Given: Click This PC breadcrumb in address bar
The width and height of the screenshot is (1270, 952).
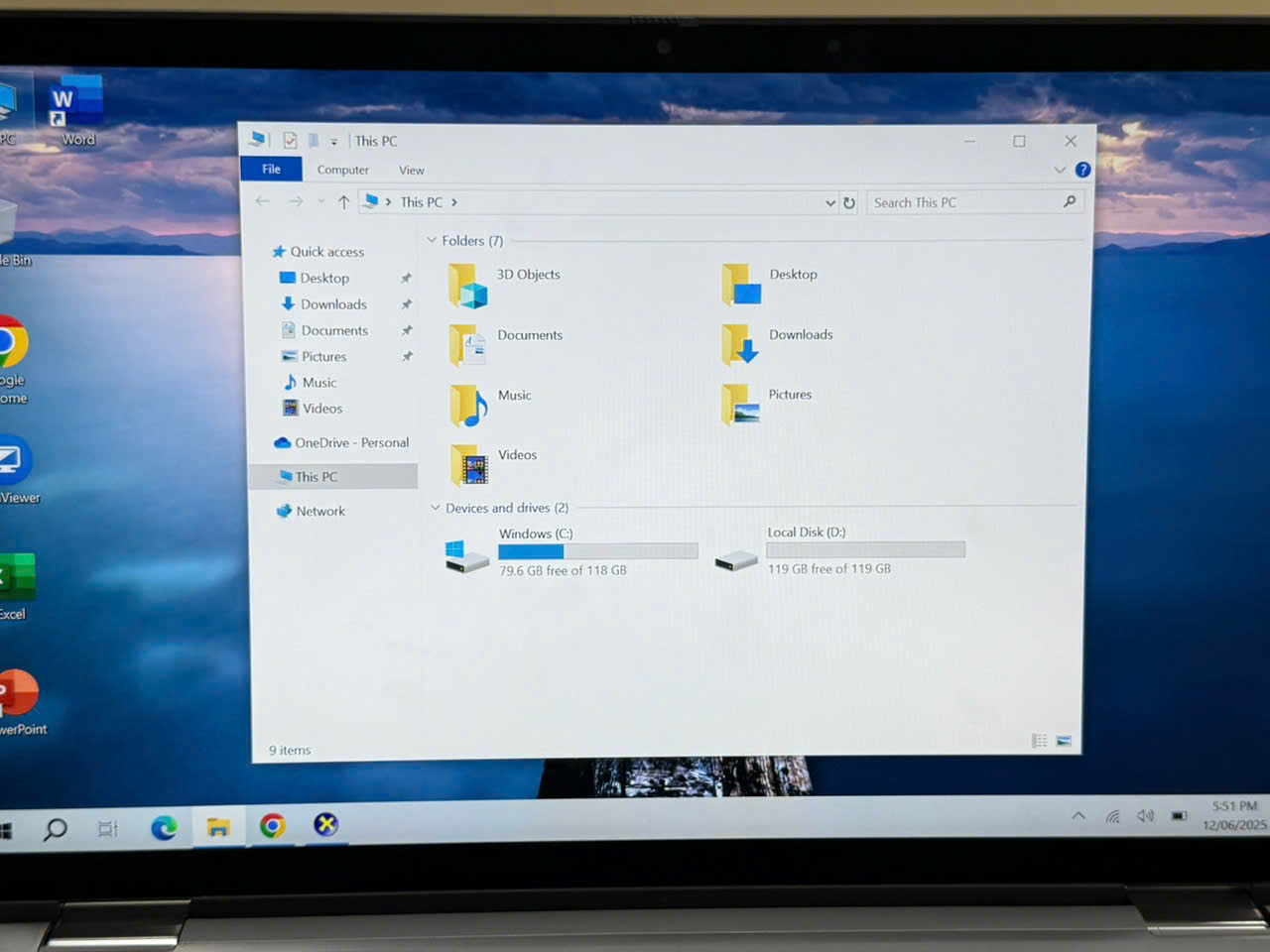Looking at the screenshot, I should [422, 202].
